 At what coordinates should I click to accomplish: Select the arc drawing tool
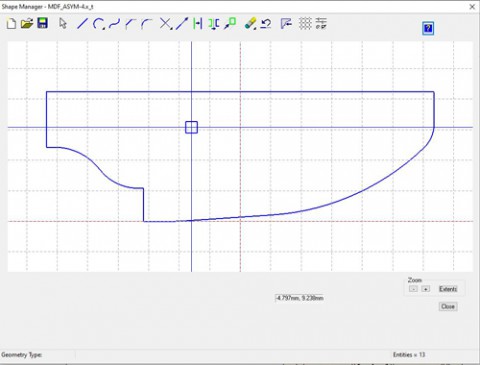pos(98,24)
